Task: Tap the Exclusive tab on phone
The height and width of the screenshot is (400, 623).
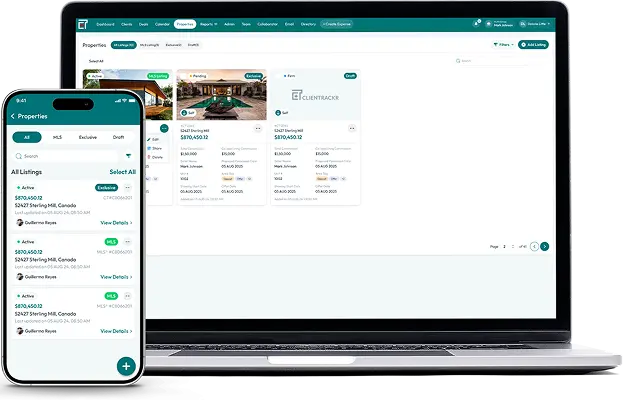Action: (88, 137)
